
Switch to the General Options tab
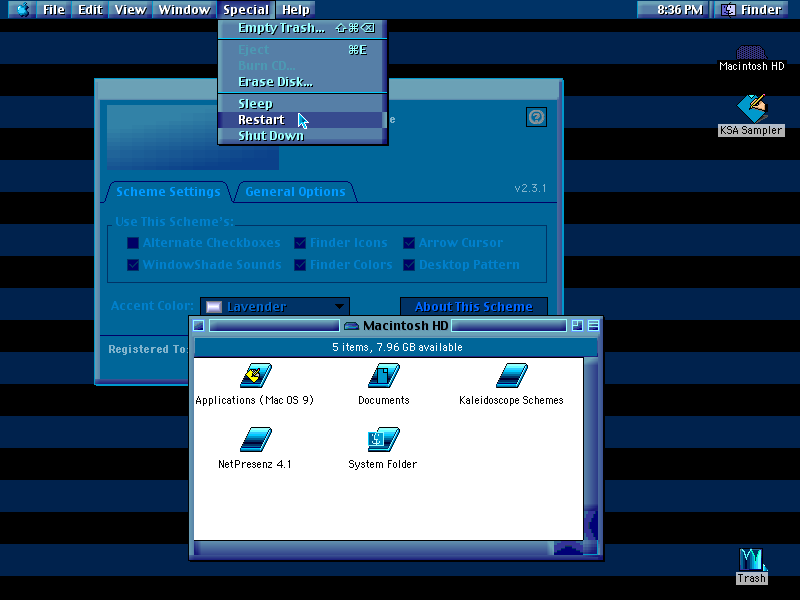pos(295,192)
